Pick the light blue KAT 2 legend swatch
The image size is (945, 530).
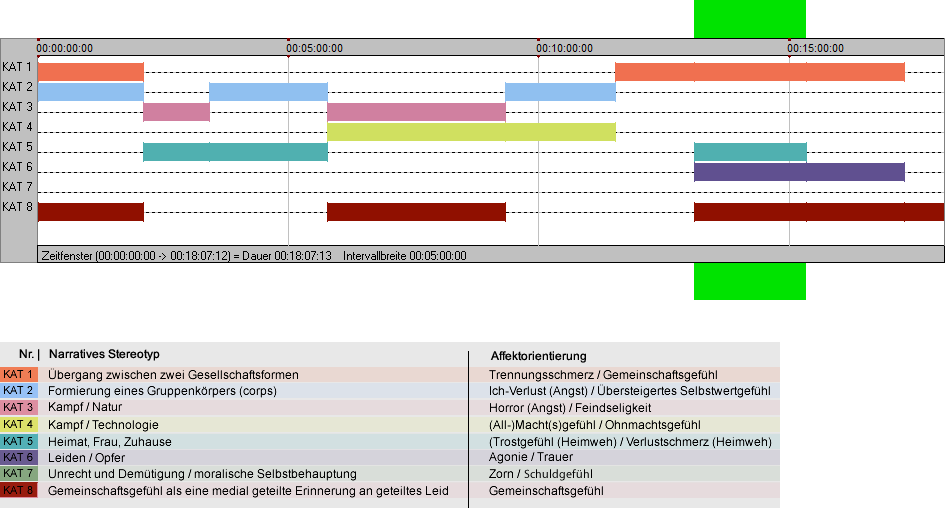19,391
